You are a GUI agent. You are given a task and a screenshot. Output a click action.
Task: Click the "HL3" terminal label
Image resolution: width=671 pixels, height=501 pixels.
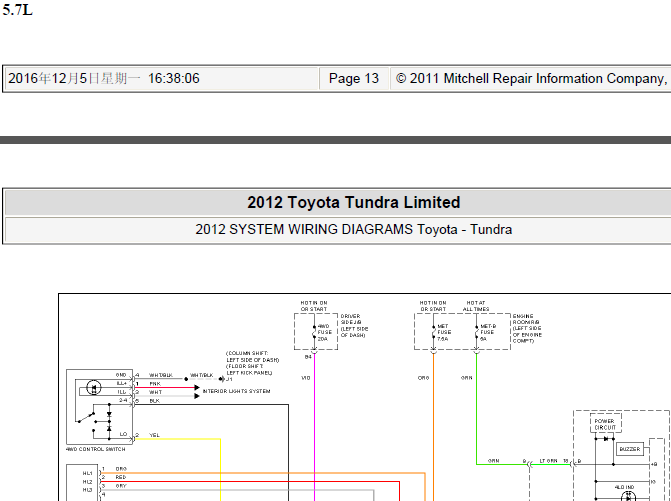87,490
